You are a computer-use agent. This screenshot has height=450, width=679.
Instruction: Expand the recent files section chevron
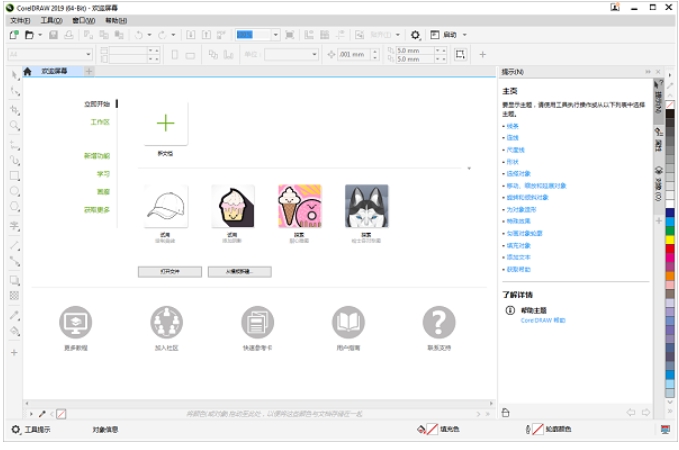pos(469,168)
